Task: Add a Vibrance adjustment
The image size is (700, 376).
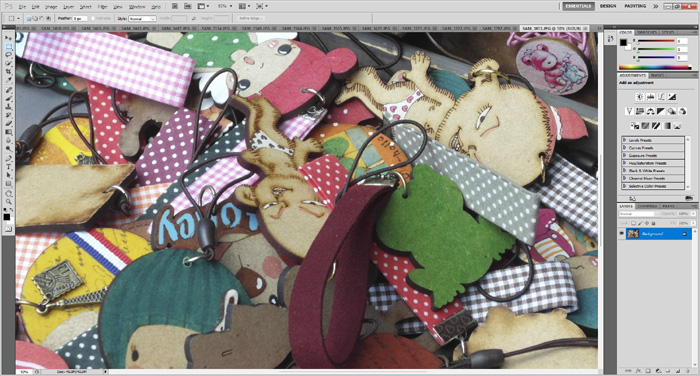Action: click(629, 111)
